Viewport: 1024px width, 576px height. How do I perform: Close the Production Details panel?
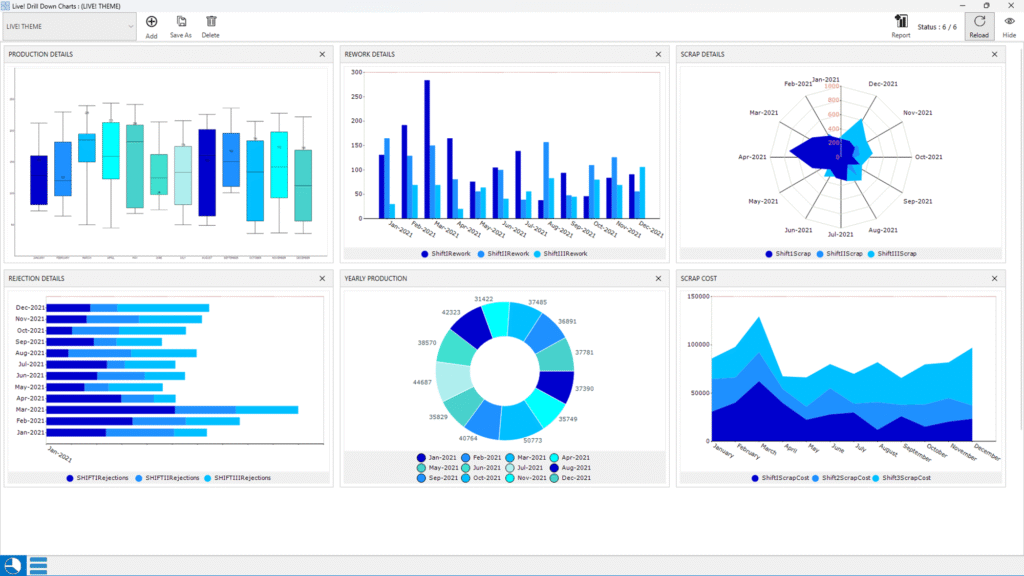pyautogui.click(x=322, y=55)
